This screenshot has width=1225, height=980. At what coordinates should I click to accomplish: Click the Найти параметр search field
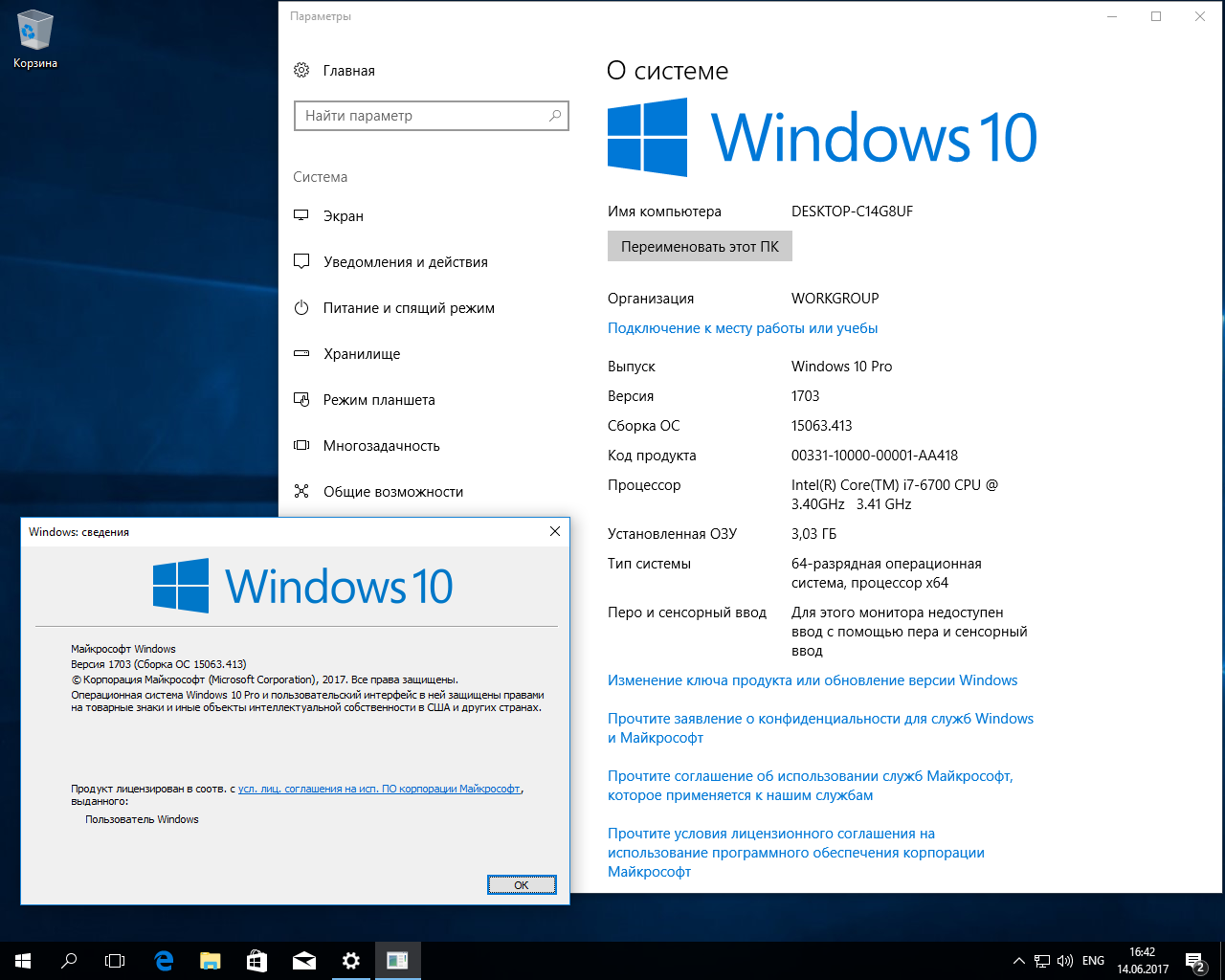[432, 116]
